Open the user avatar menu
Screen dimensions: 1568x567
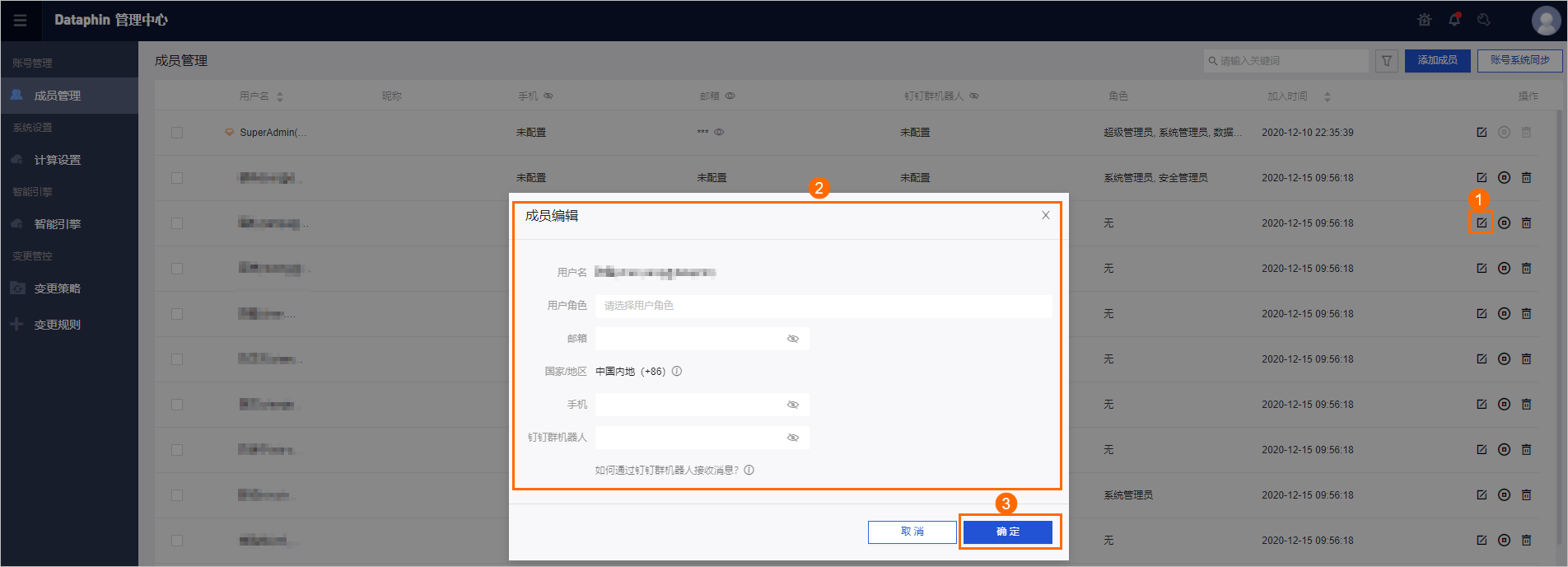coord(1546,21)
